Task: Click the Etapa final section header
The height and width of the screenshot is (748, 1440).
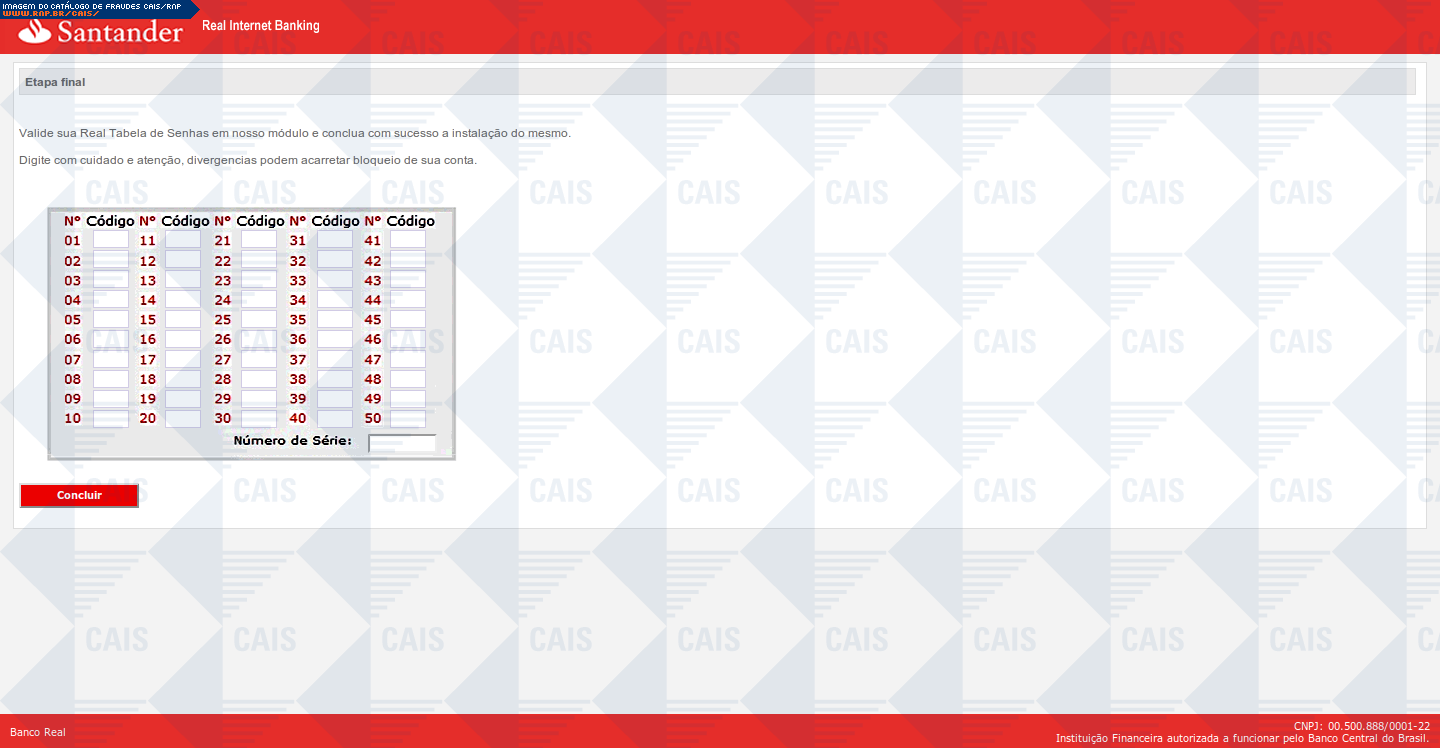Action: [x=55, y=82]
